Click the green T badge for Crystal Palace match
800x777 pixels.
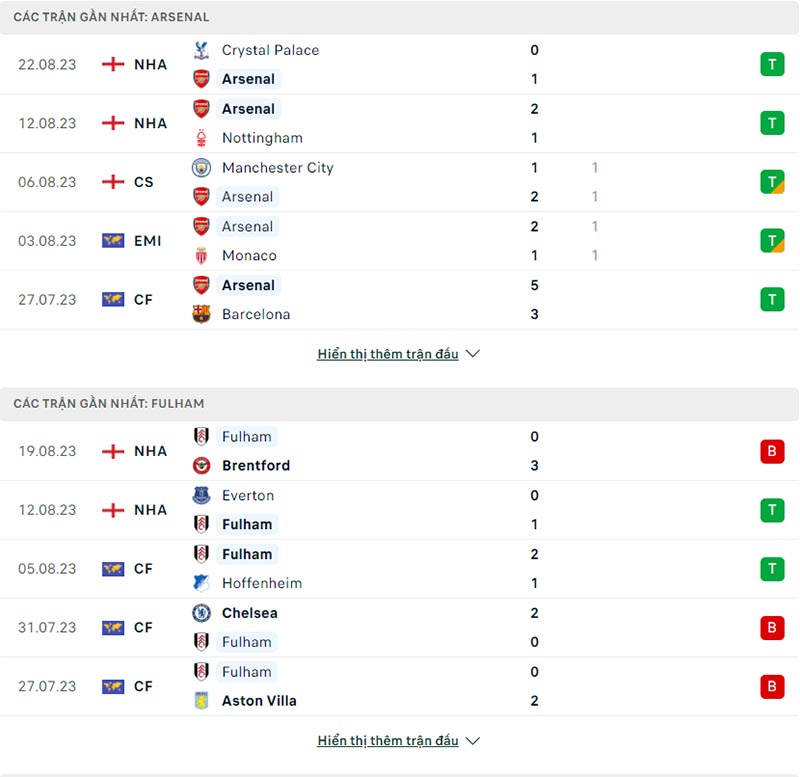click(x=771, y=65)
